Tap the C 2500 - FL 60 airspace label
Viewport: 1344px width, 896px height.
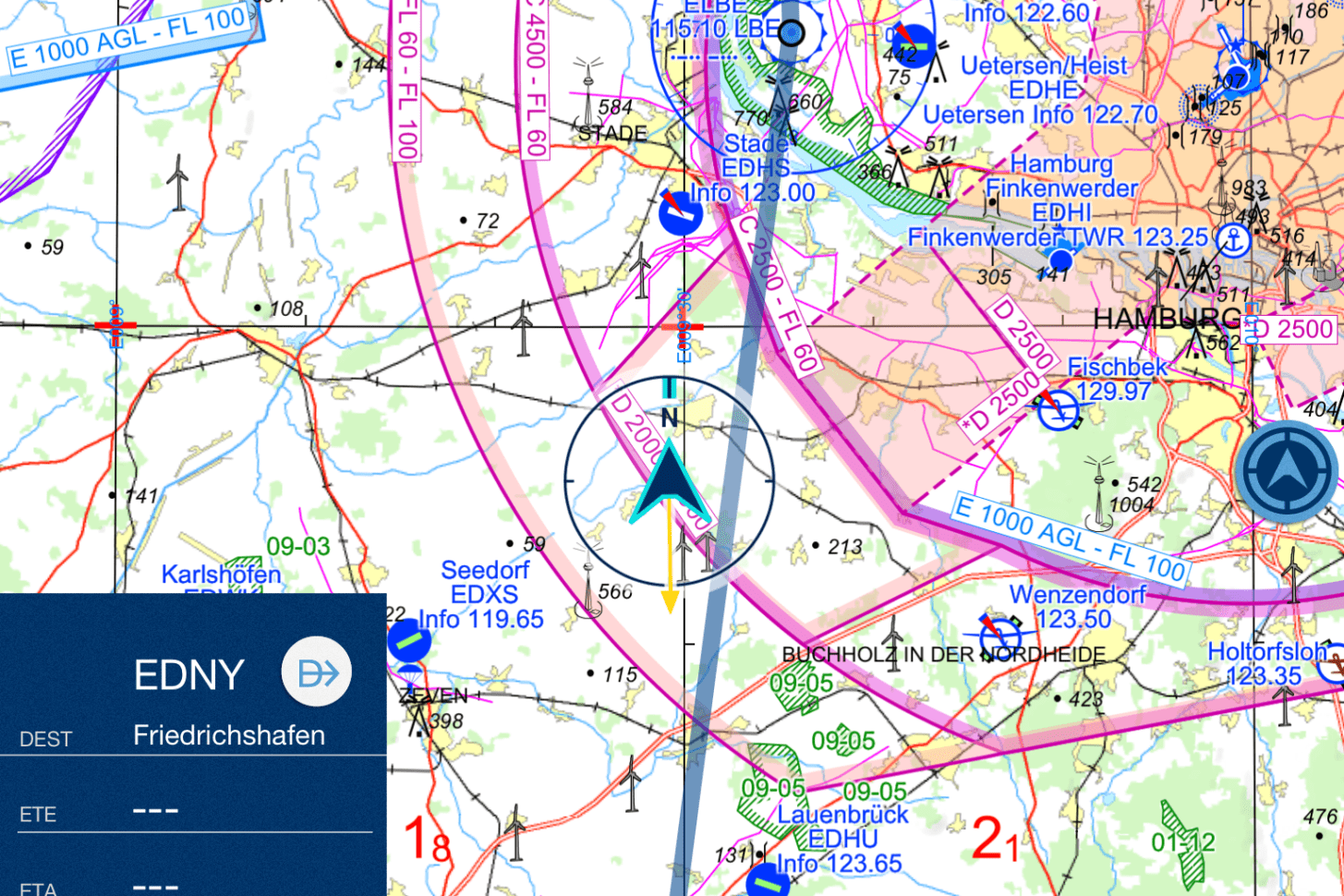coord(778,292)
